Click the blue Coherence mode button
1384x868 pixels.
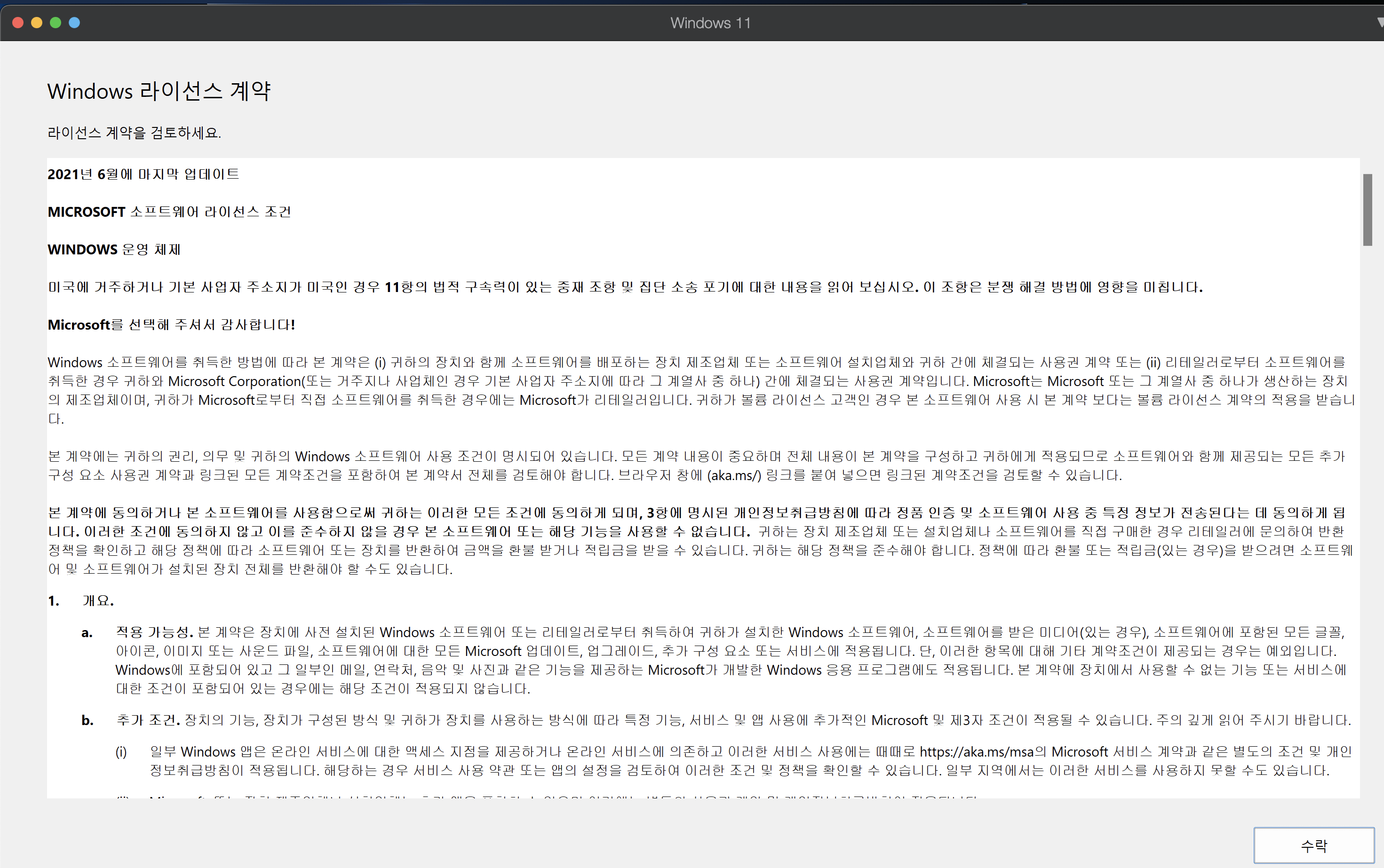(x=75, y=23)
